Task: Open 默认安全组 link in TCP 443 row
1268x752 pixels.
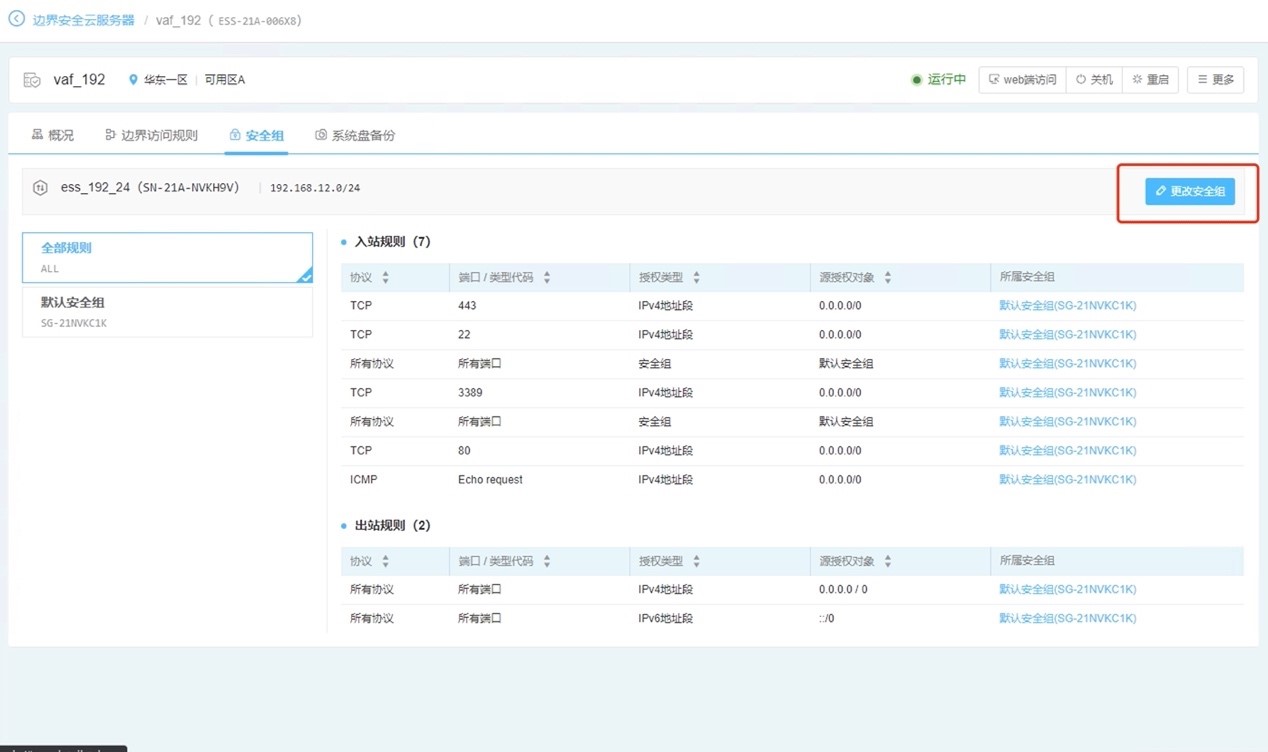Action: pyautogui.click(x=1067, y=306)
